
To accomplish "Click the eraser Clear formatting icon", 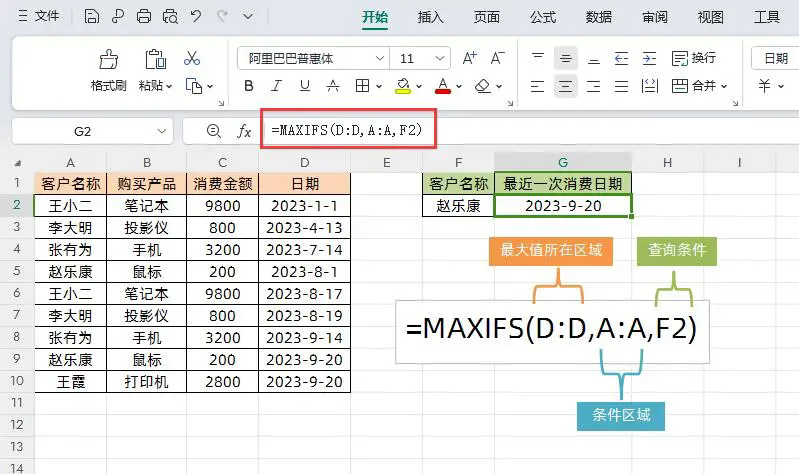I will click(x=482, y=86).
